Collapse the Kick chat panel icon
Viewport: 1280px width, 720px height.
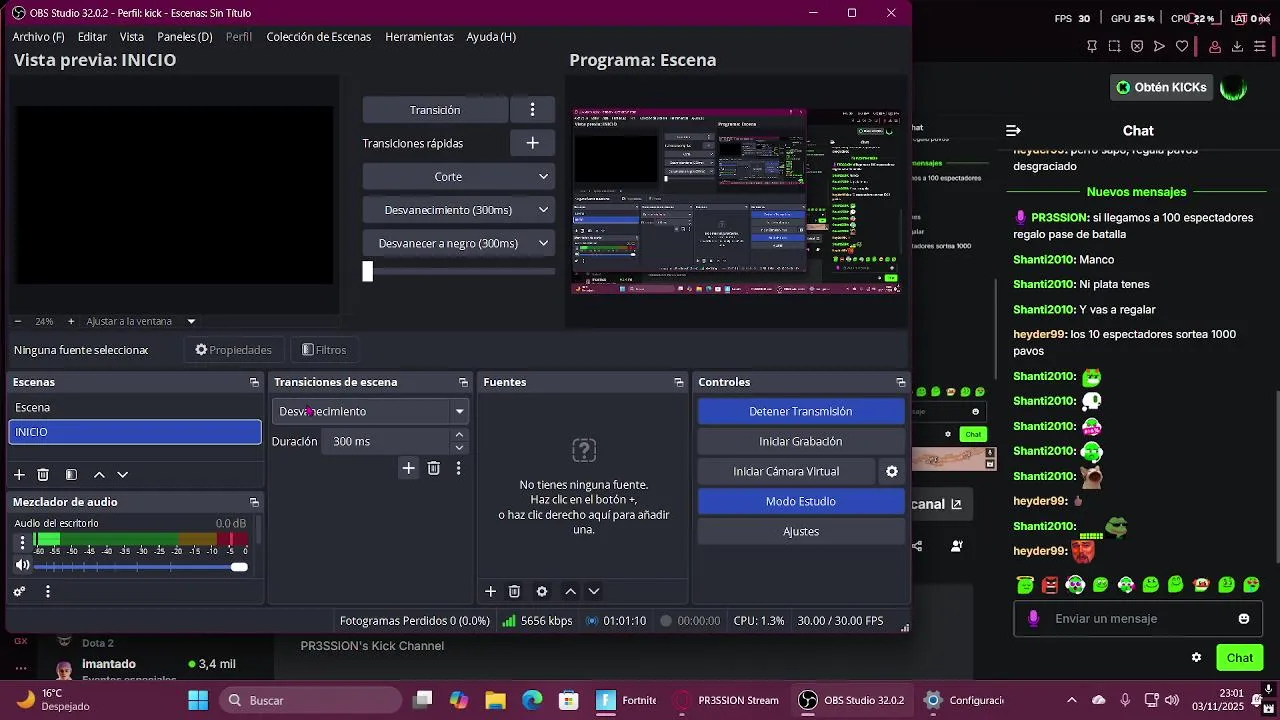pyautogui.click(x=1013, y=131)
